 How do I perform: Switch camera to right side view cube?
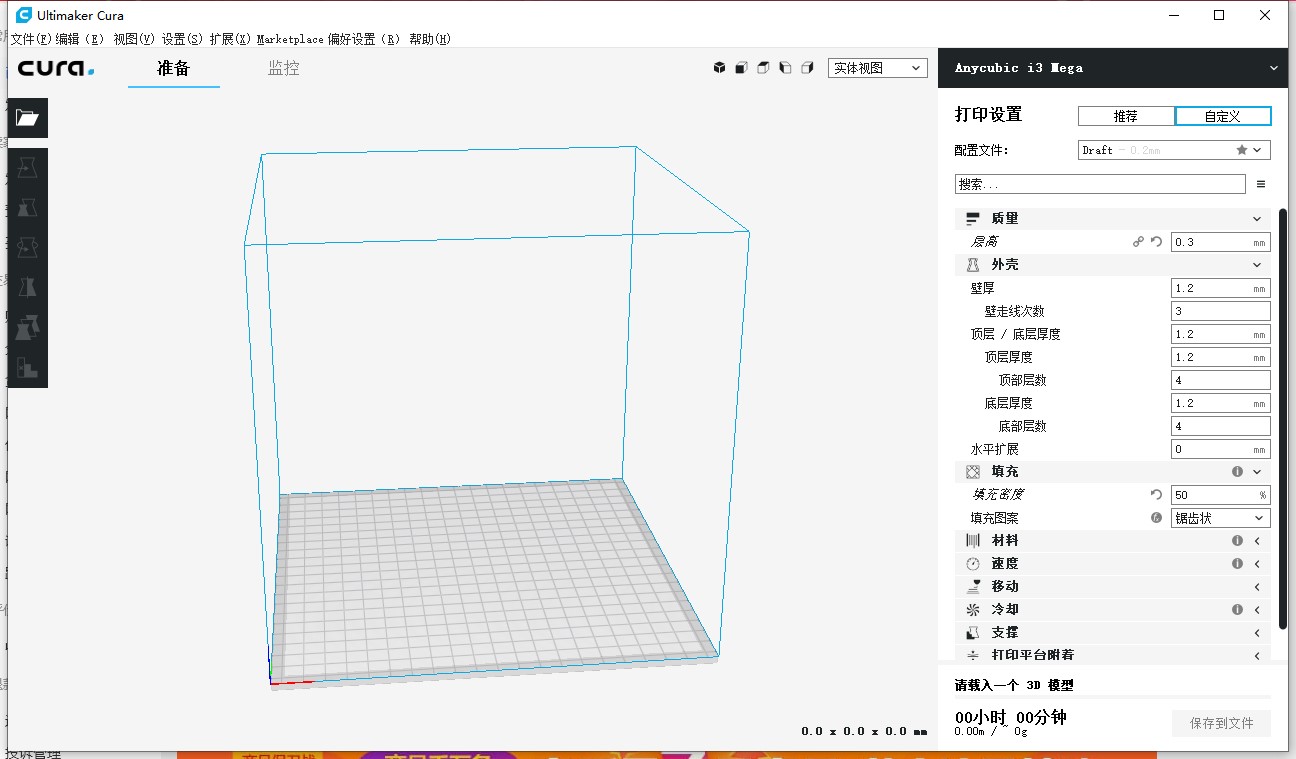coord(807,68)
